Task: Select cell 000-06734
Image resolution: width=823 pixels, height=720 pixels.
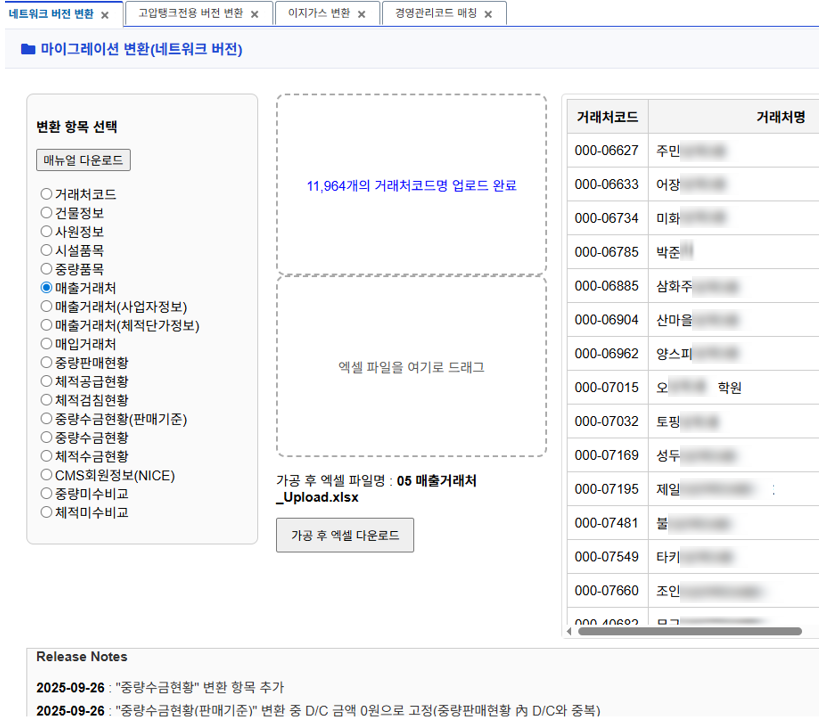Action: 607,218
